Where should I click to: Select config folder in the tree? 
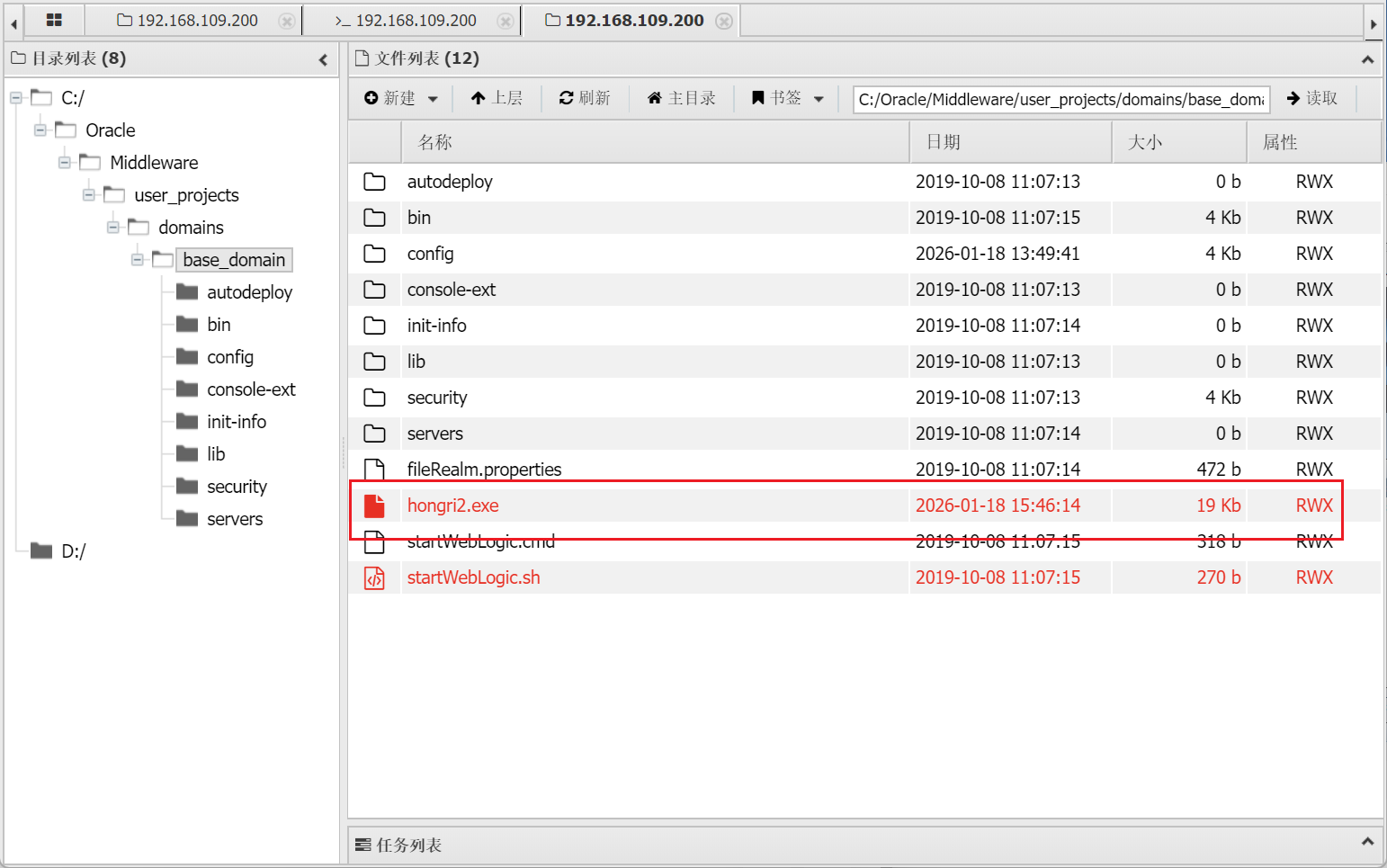[x=230, y=357]
